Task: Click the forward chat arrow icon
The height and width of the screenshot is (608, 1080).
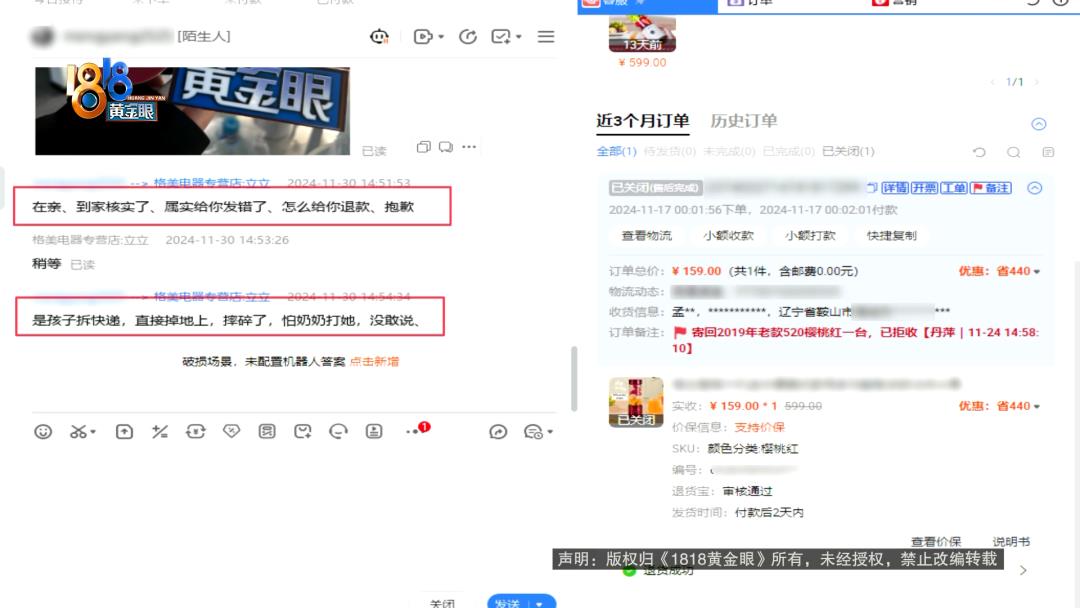Action: point(498,432)
